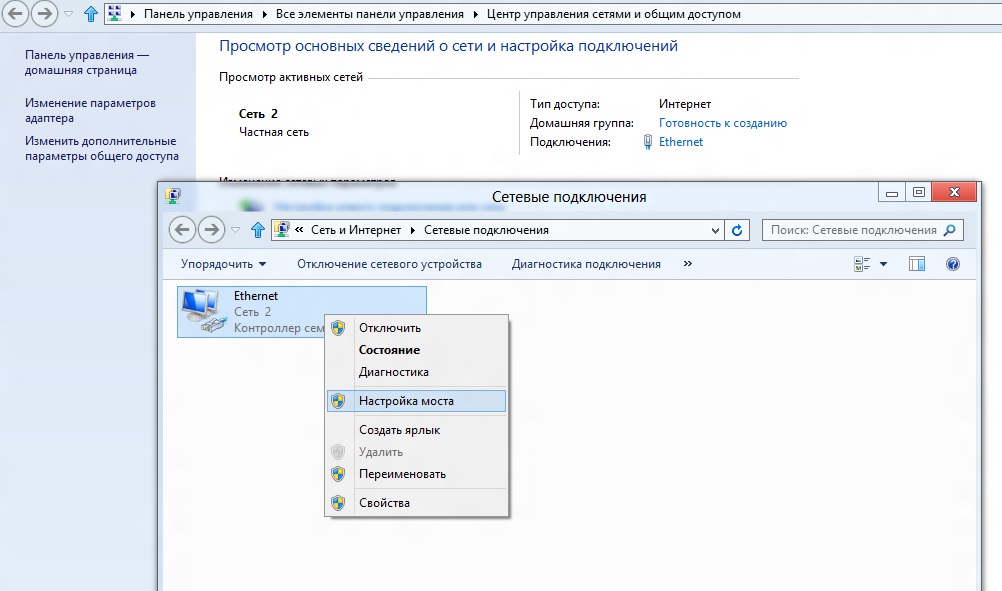This screenshot has width=1002, height=591.
Task: Click the search magnifier icon
Action: pyautogui.click(x=950, y=230)
